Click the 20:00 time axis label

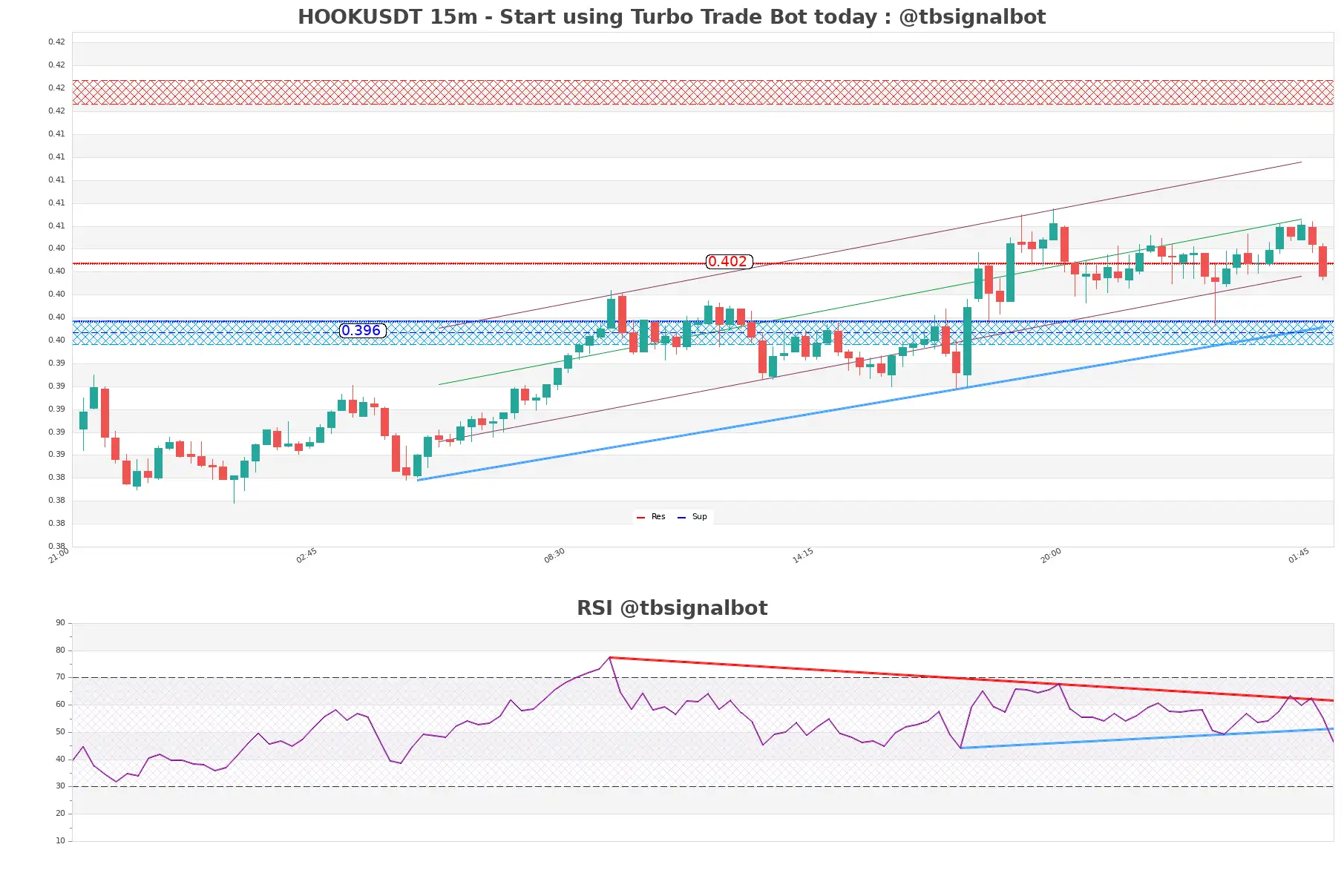tap(1051, 556)
